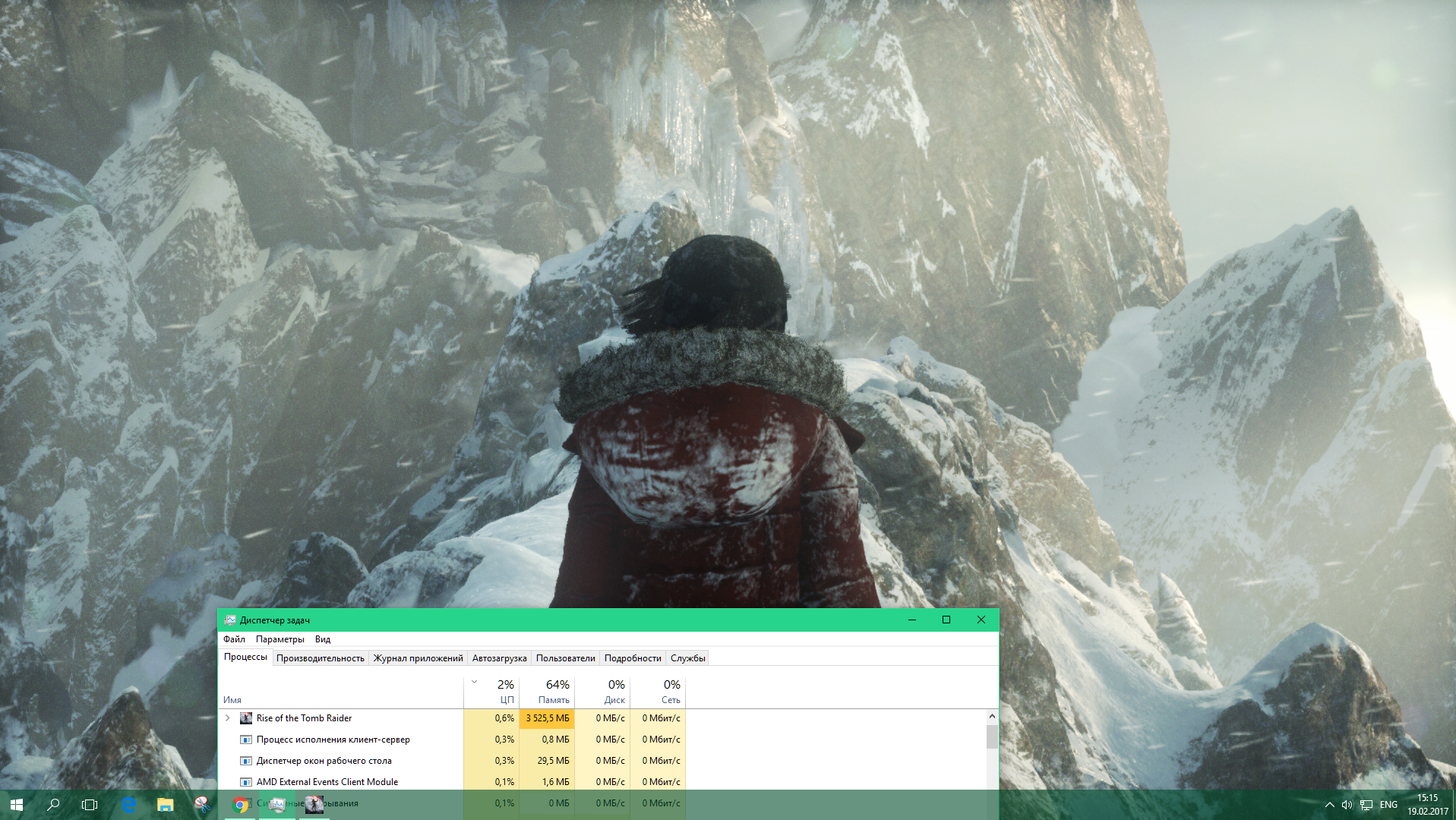Select the Процессы tab

[245, 658]
